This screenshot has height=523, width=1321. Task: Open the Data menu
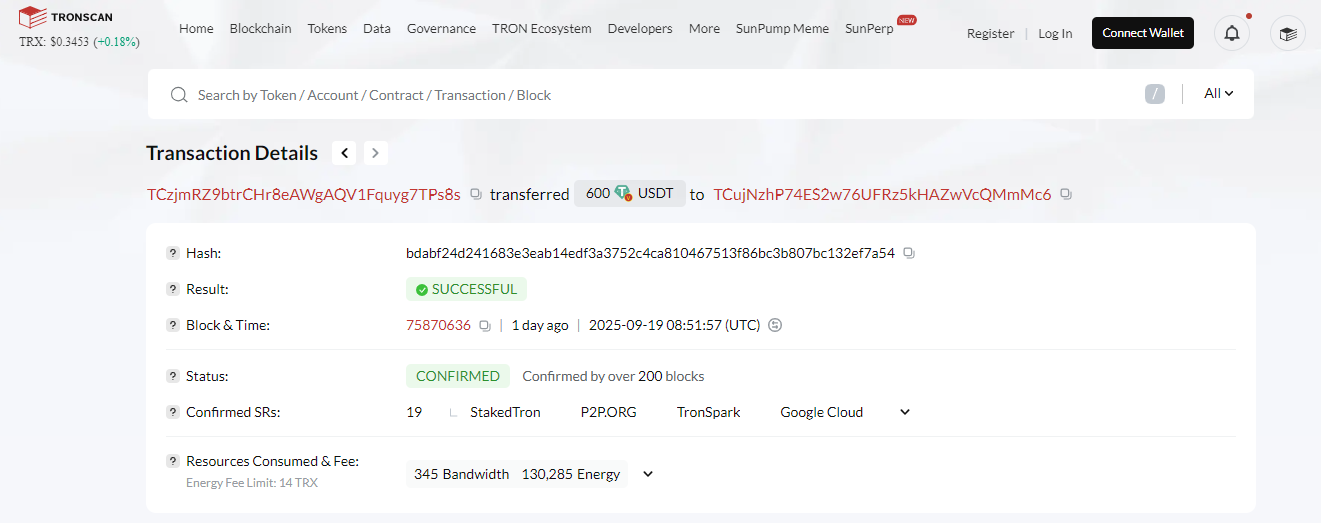coord(377,28)
